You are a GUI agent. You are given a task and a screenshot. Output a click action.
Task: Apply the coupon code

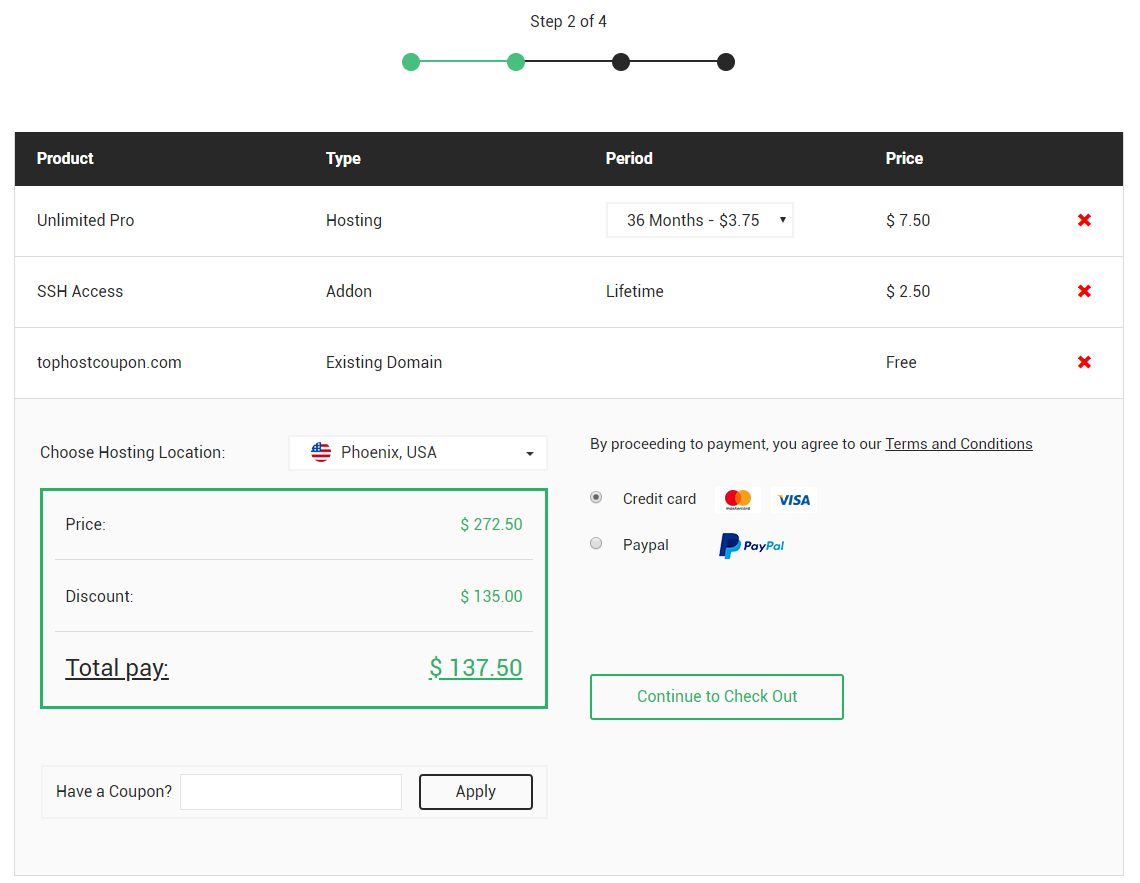(475, 791)
